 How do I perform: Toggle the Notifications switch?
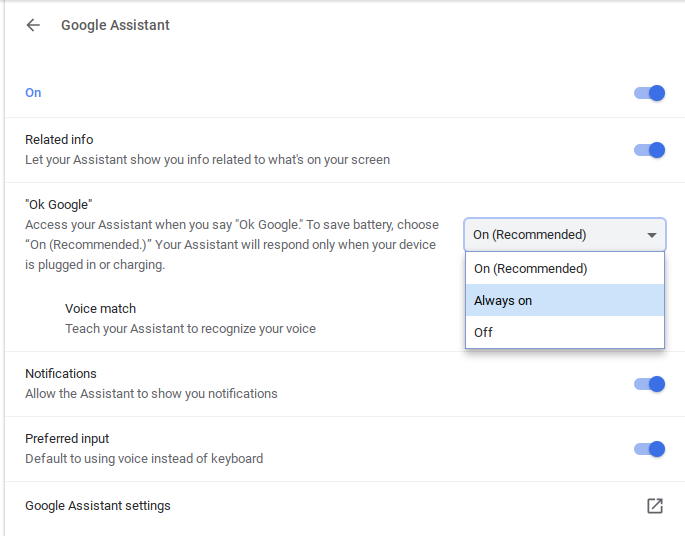[650, 384]
